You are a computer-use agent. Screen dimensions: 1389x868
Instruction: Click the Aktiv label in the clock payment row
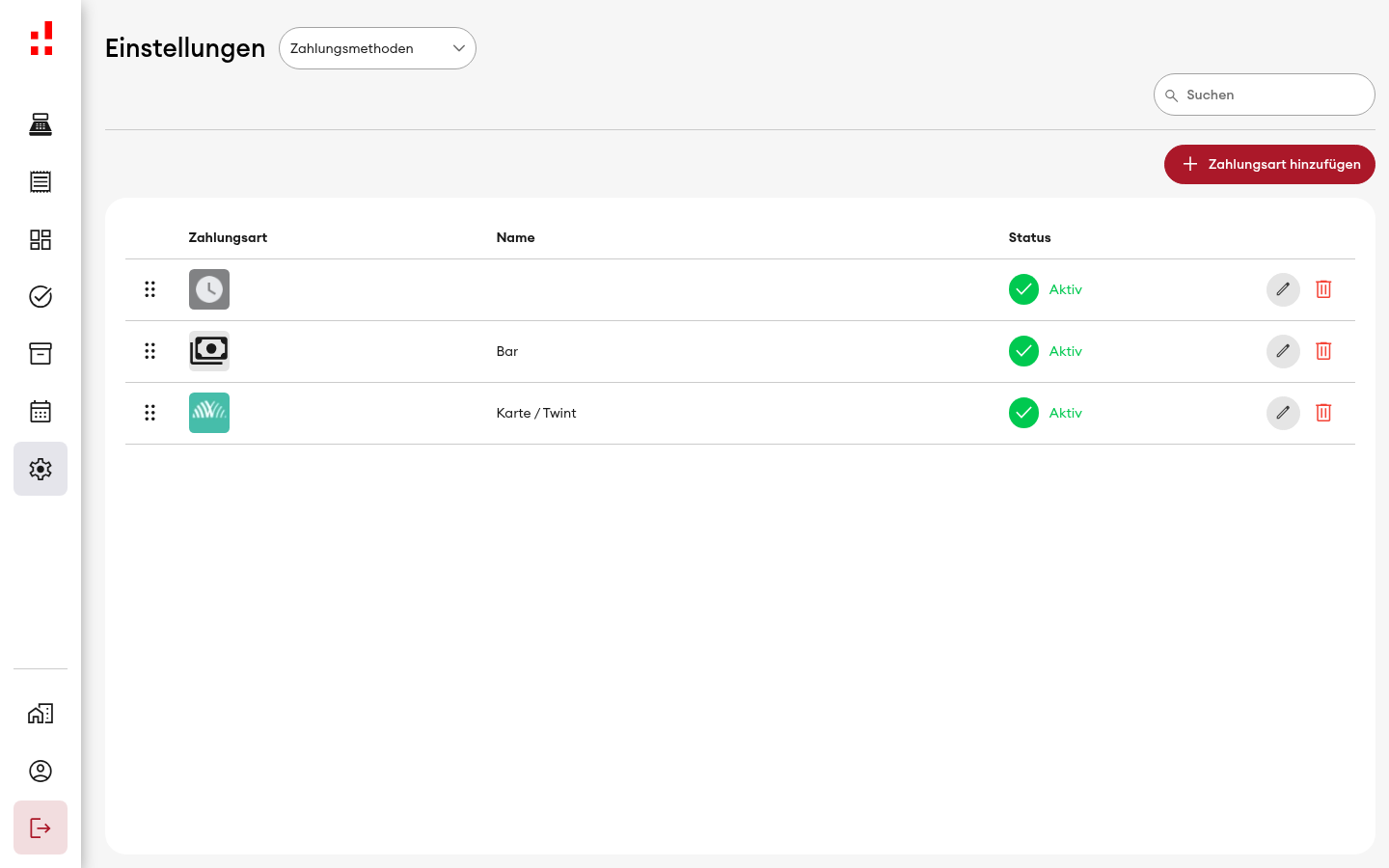[1065, 289]
